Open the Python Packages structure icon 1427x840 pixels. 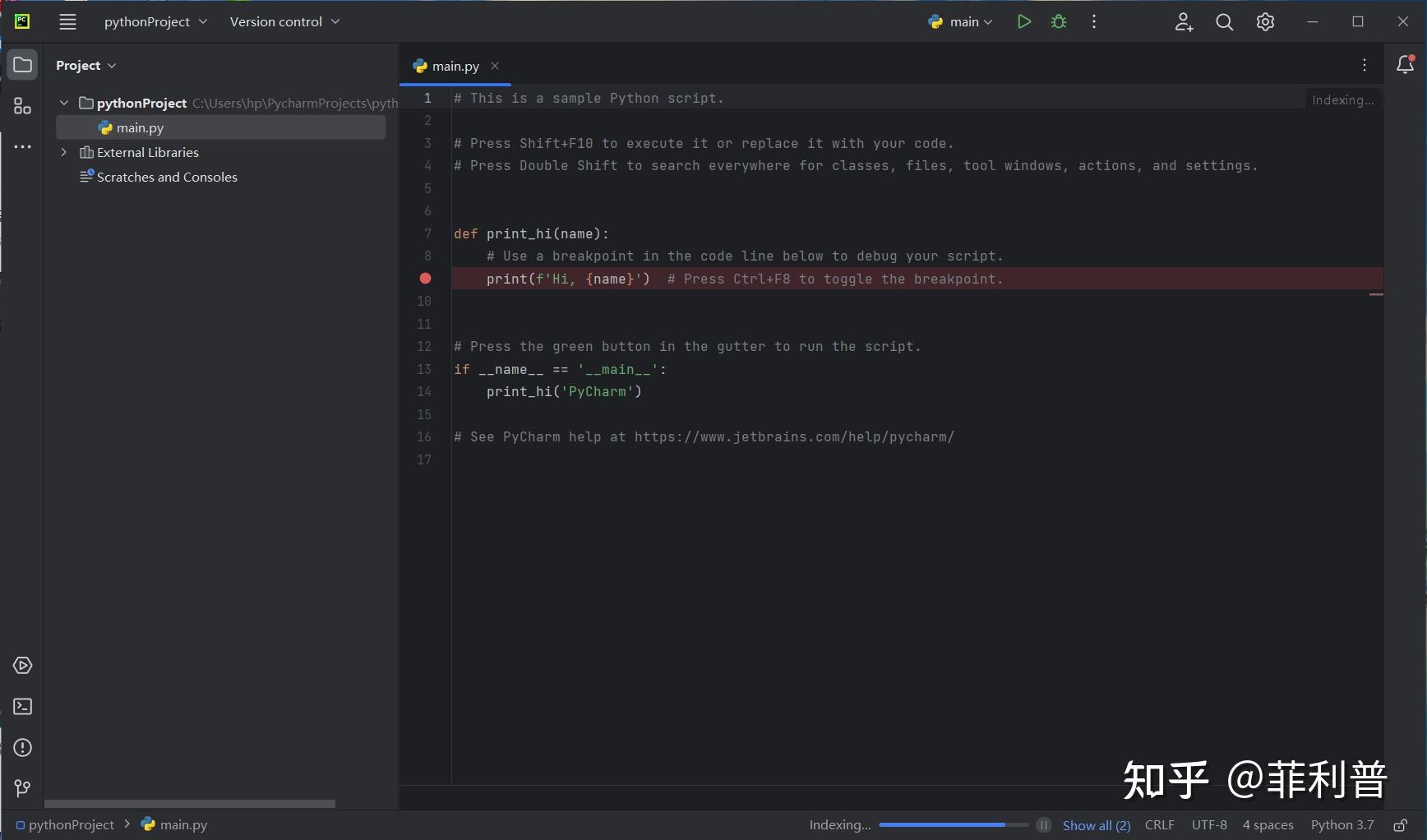click(x=22, y=107)
